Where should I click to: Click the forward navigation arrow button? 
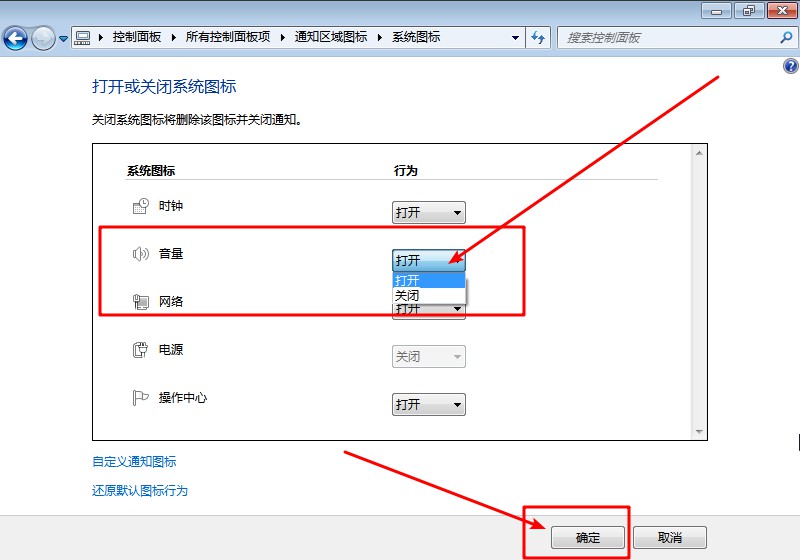pyautogui.click(x=43, y=39)
